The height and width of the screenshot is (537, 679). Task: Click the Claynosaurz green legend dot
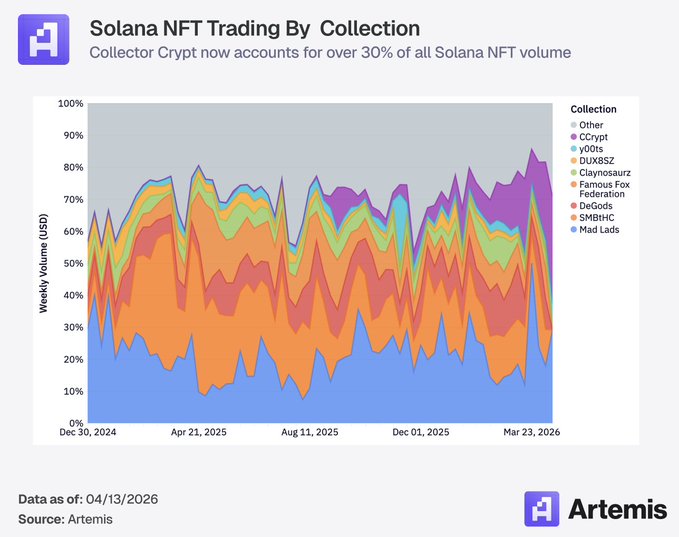[573, 173]
